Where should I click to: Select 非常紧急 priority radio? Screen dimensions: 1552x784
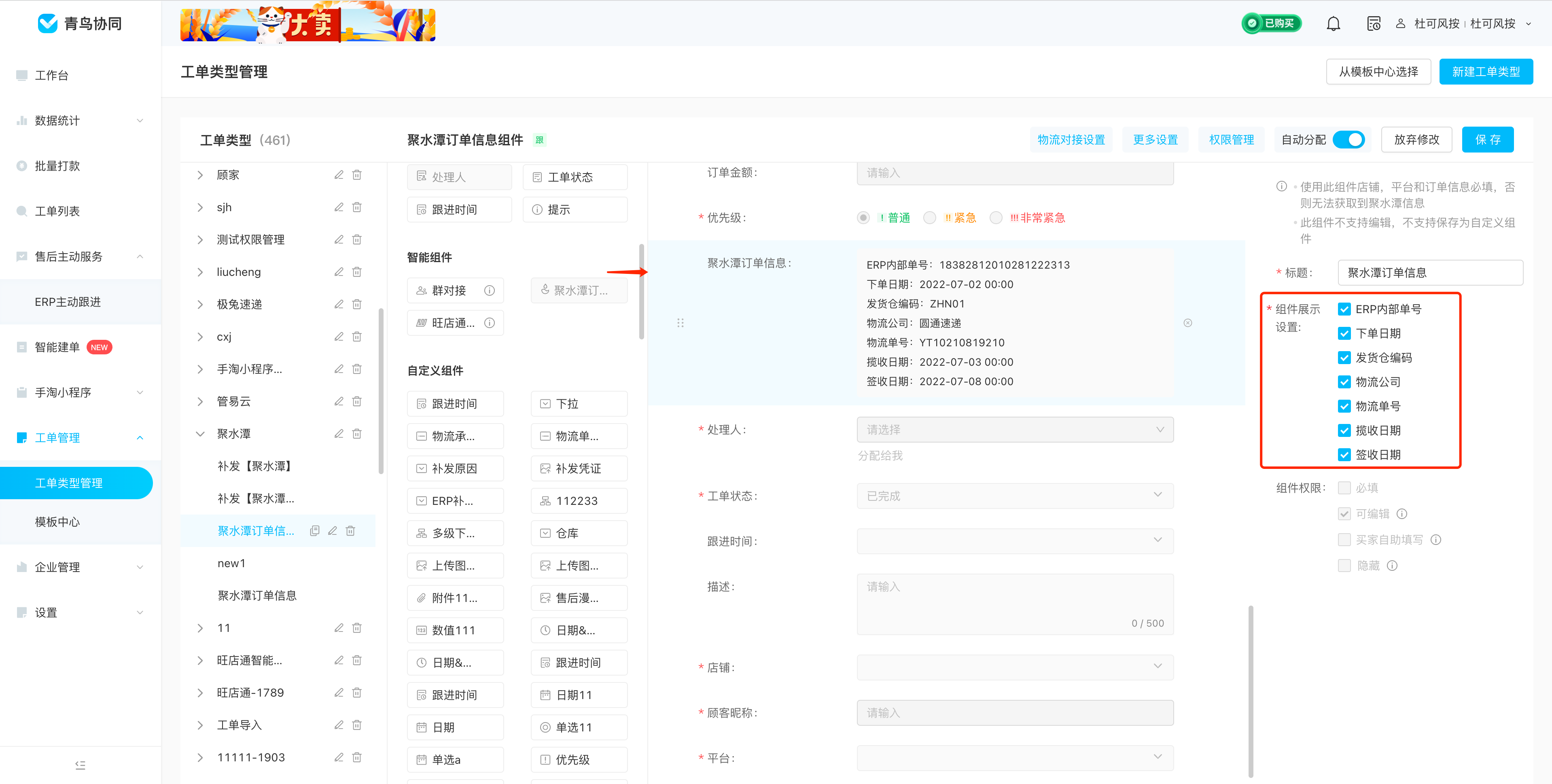pyautogui.click(x=996, y=218)
